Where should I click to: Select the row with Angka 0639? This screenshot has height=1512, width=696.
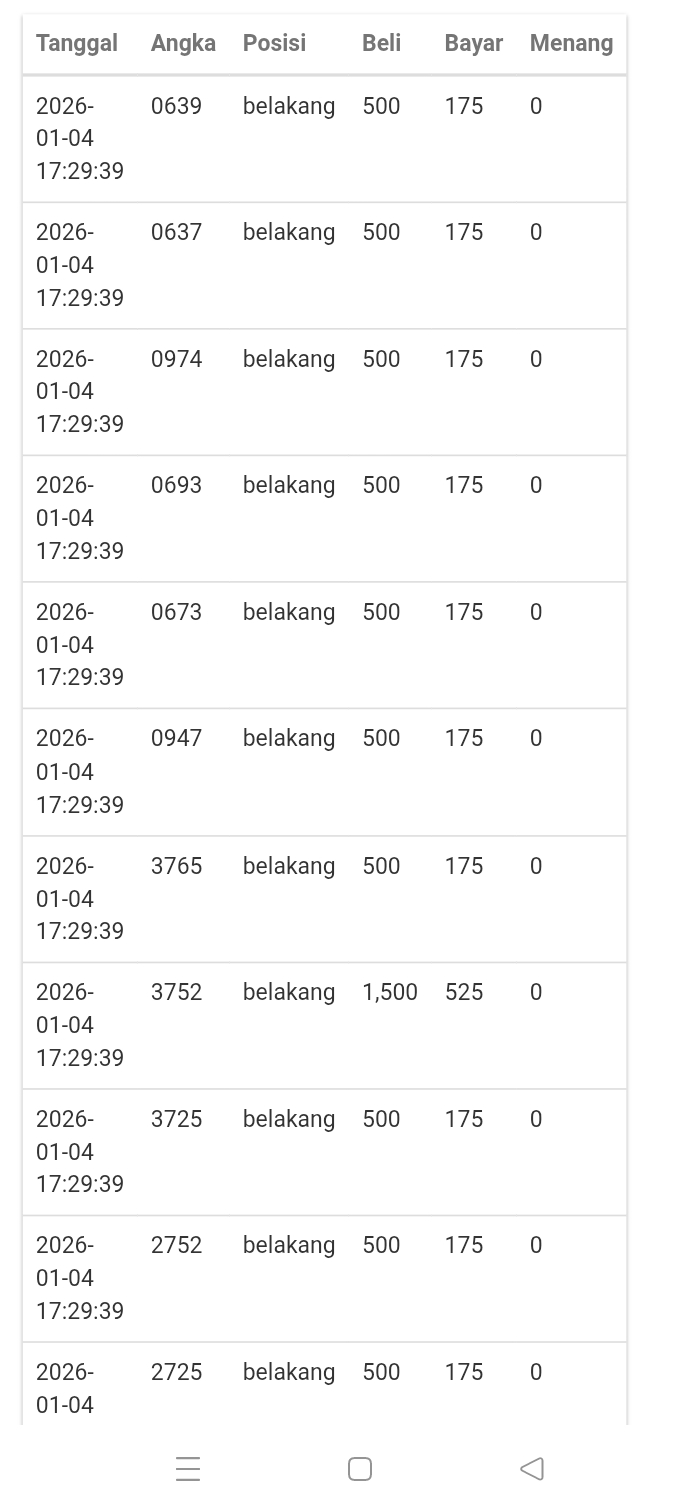pos(176,106)
